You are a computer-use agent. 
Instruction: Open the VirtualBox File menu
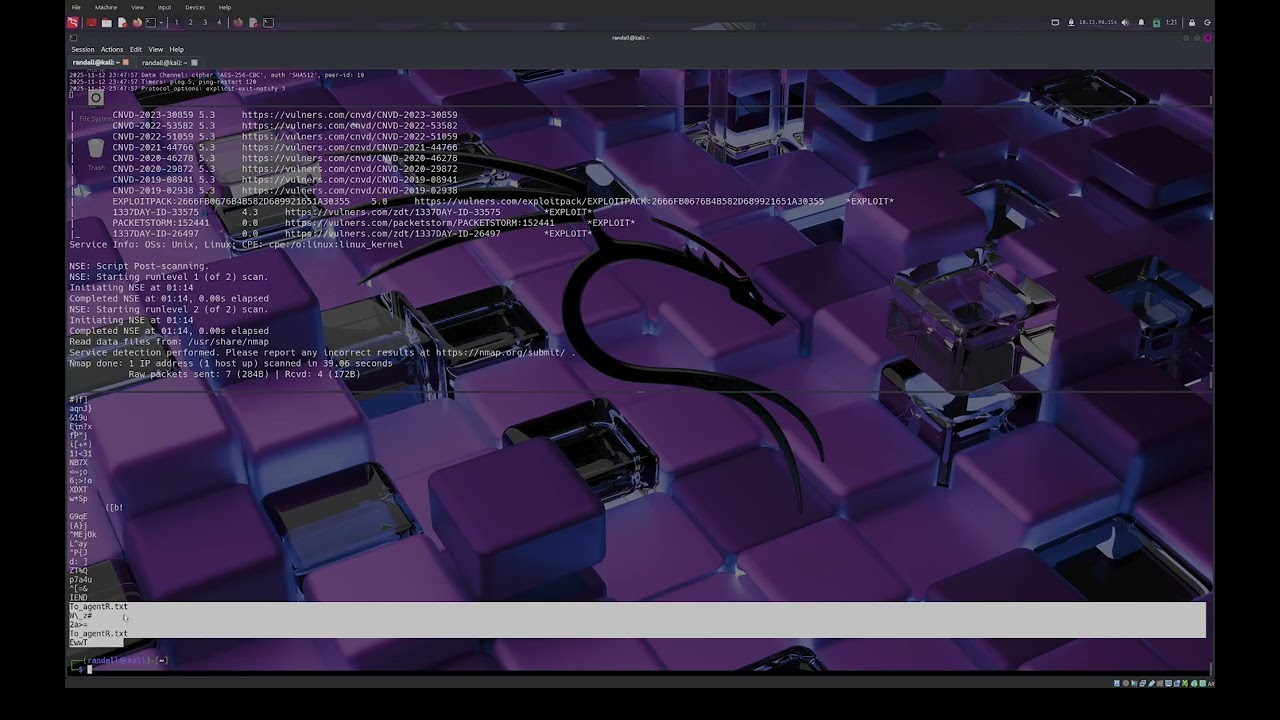click(76, 7)
